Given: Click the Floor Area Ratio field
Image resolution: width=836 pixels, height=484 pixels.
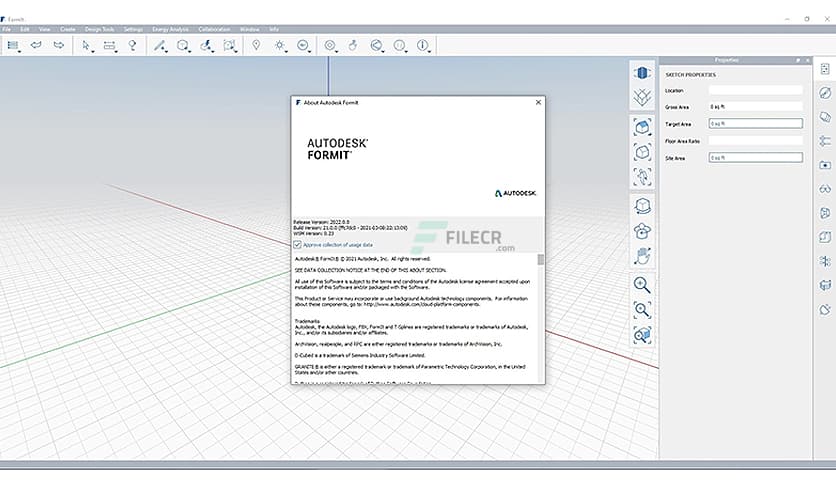Looking at the screenshot, I should click(755, 141).
